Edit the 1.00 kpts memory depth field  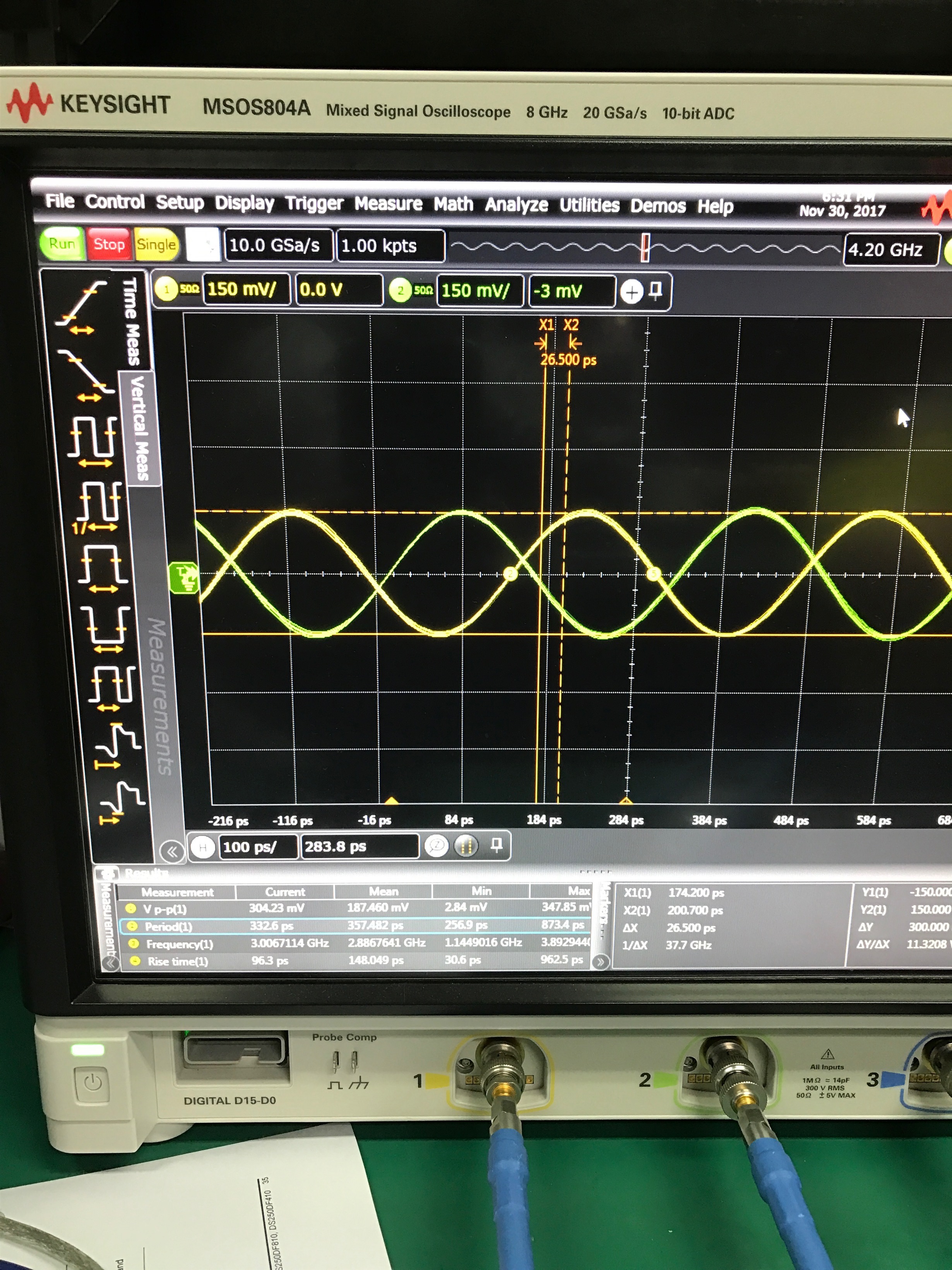[x=390, y=246]
